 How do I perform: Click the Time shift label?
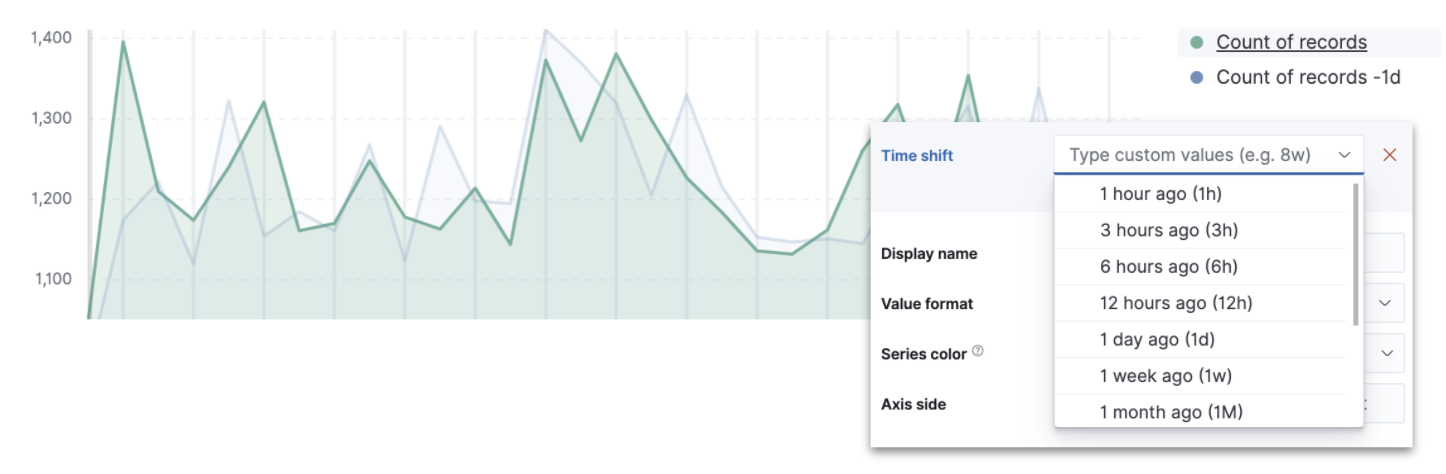tap(916, 156)
